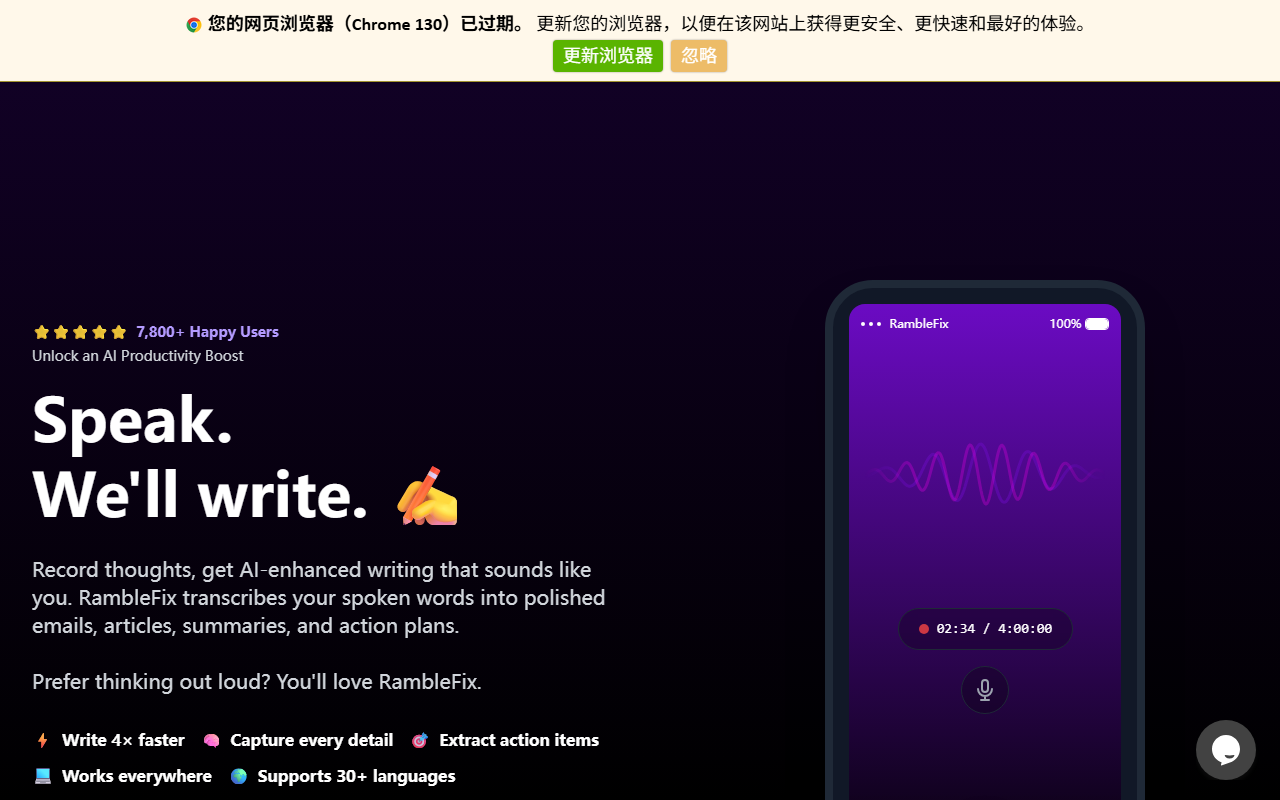
Task: Click the 7,800+ Happy Users text
Action: click(207, 332)
